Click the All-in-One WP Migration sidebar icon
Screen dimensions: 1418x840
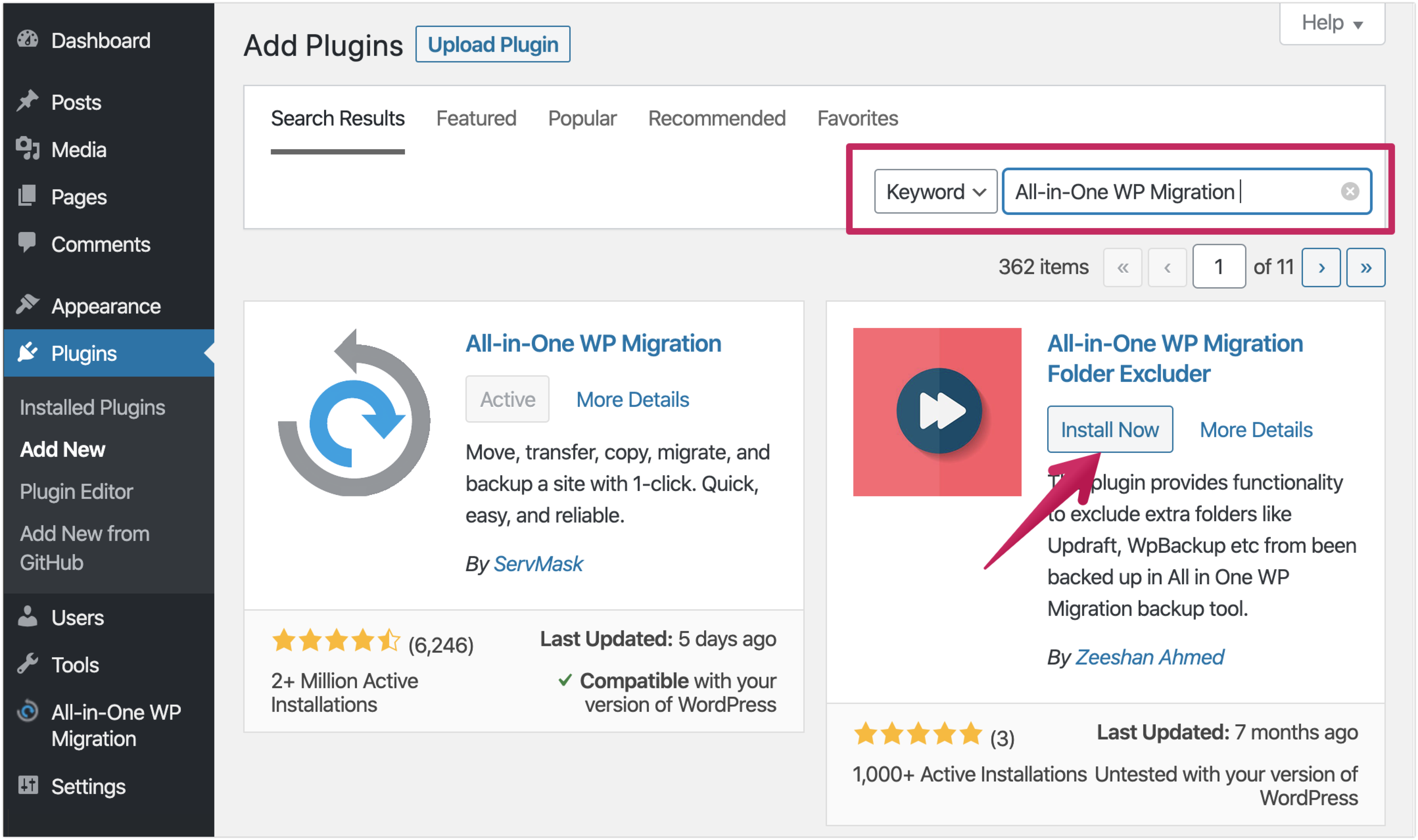click(27, 712)
